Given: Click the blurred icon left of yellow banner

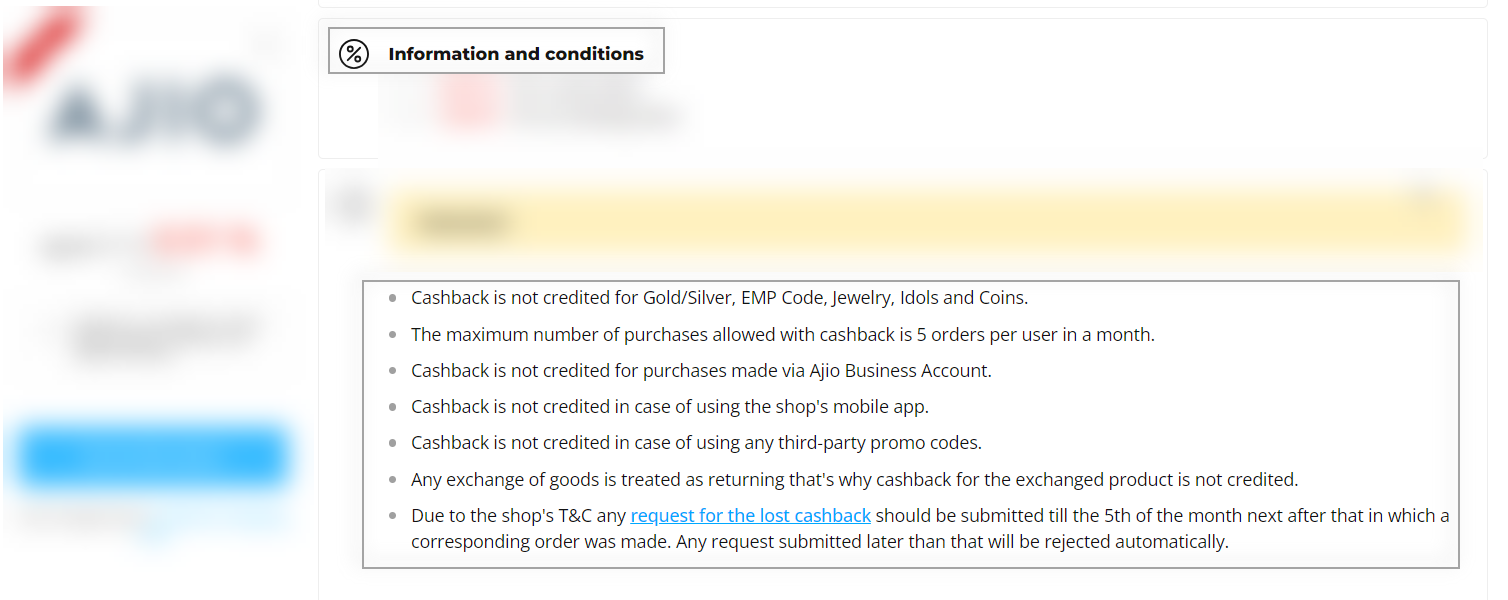Looking at the screenshot, I should coord(352,204).
